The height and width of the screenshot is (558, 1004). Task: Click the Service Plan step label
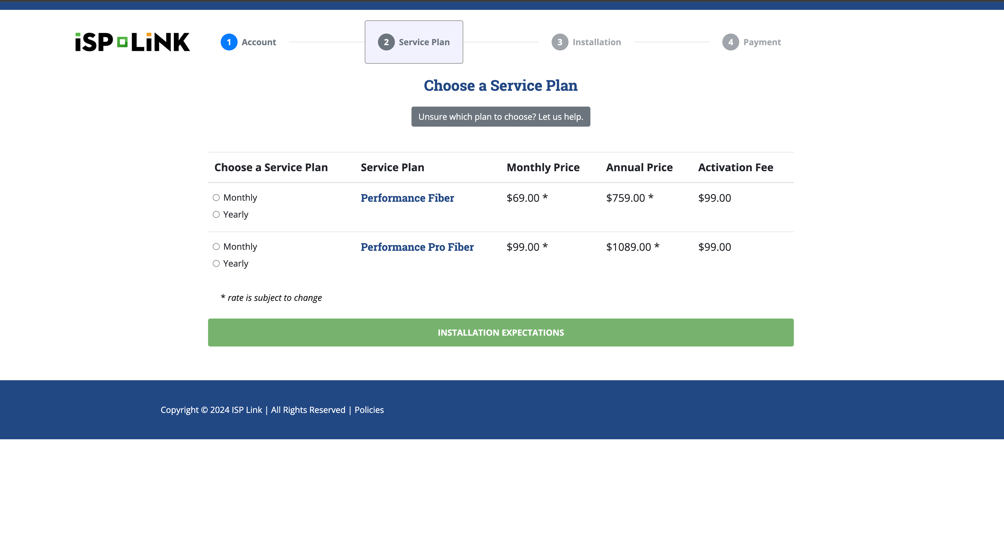[x=424, y=42]
